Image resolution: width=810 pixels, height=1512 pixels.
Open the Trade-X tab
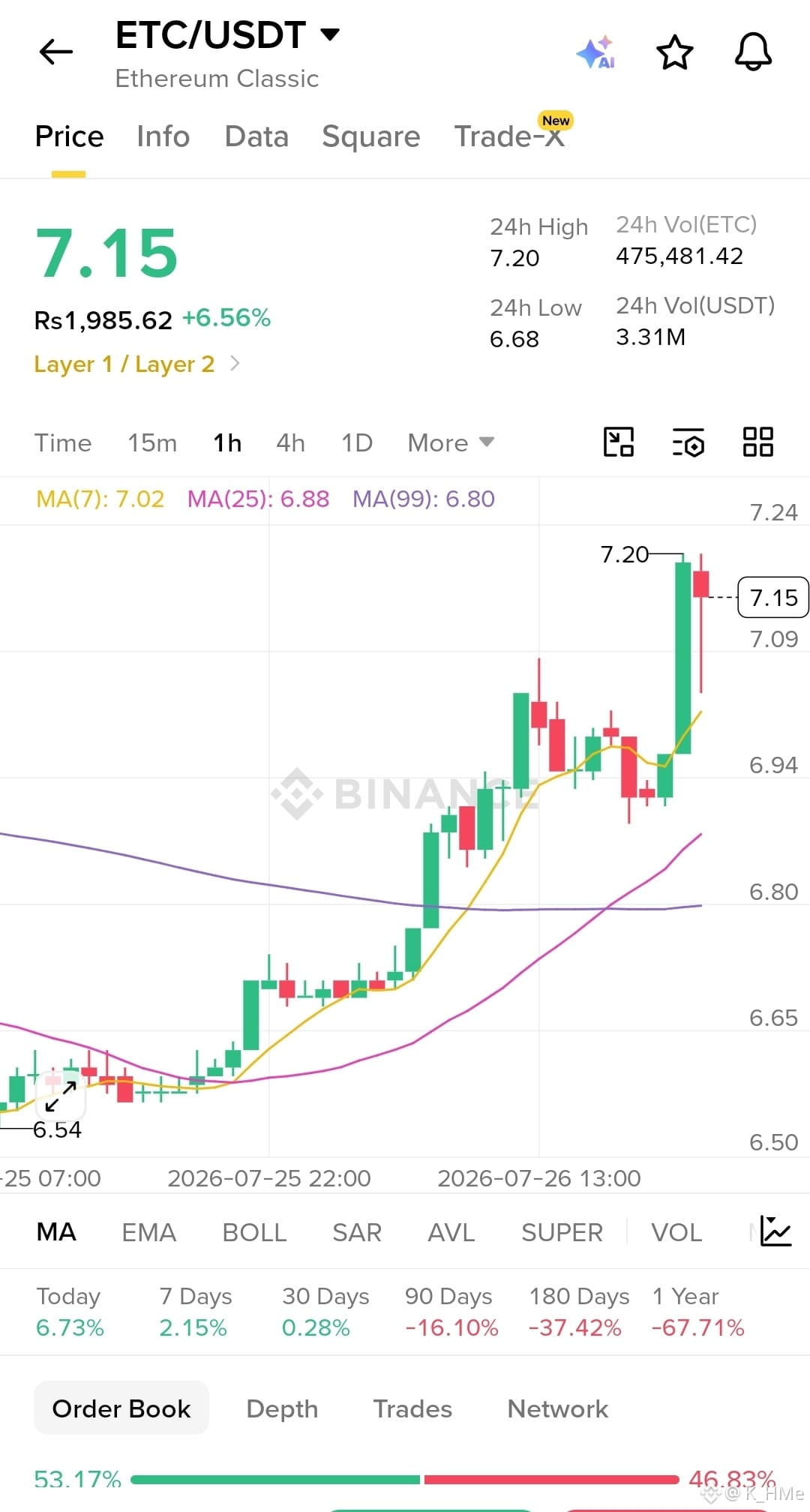coord(511,135)
